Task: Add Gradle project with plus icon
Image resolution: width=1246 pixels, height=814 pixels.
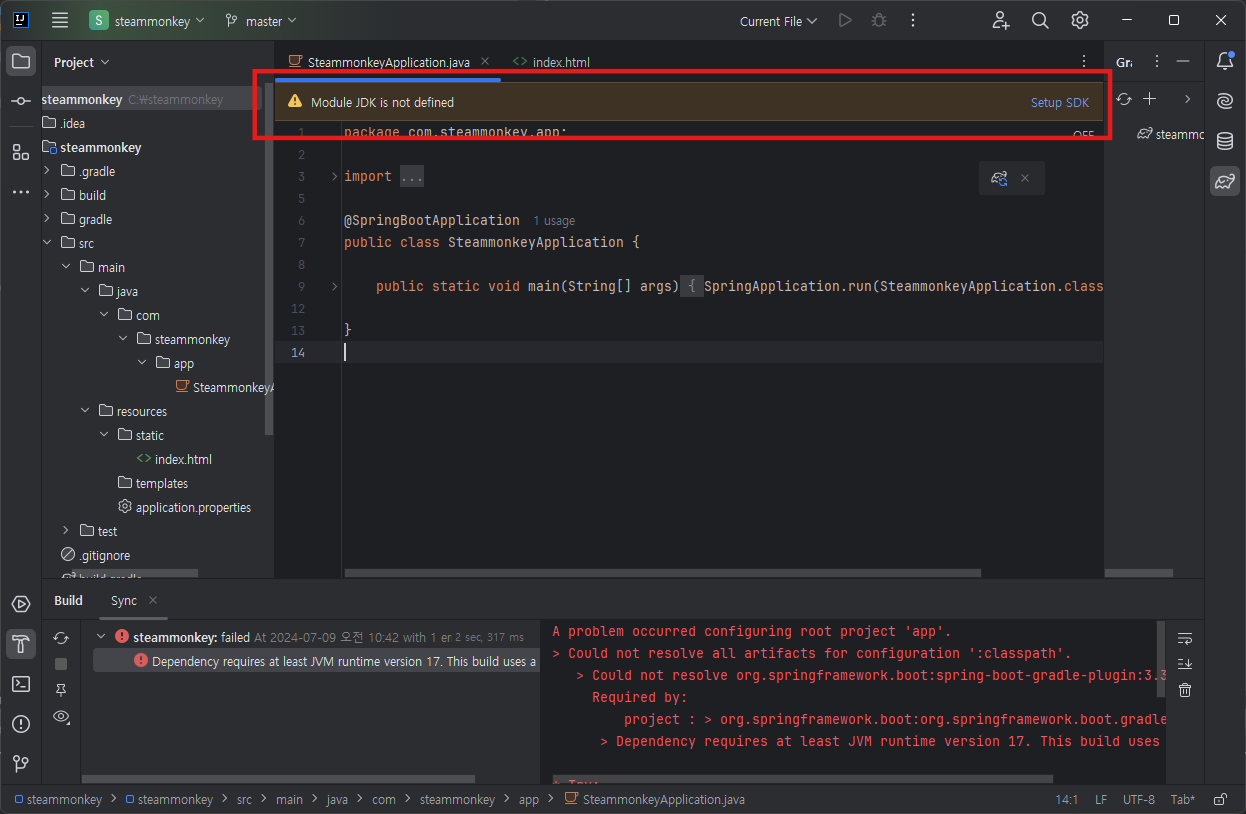Action: pyautogui.click(x=1150, y=99)
